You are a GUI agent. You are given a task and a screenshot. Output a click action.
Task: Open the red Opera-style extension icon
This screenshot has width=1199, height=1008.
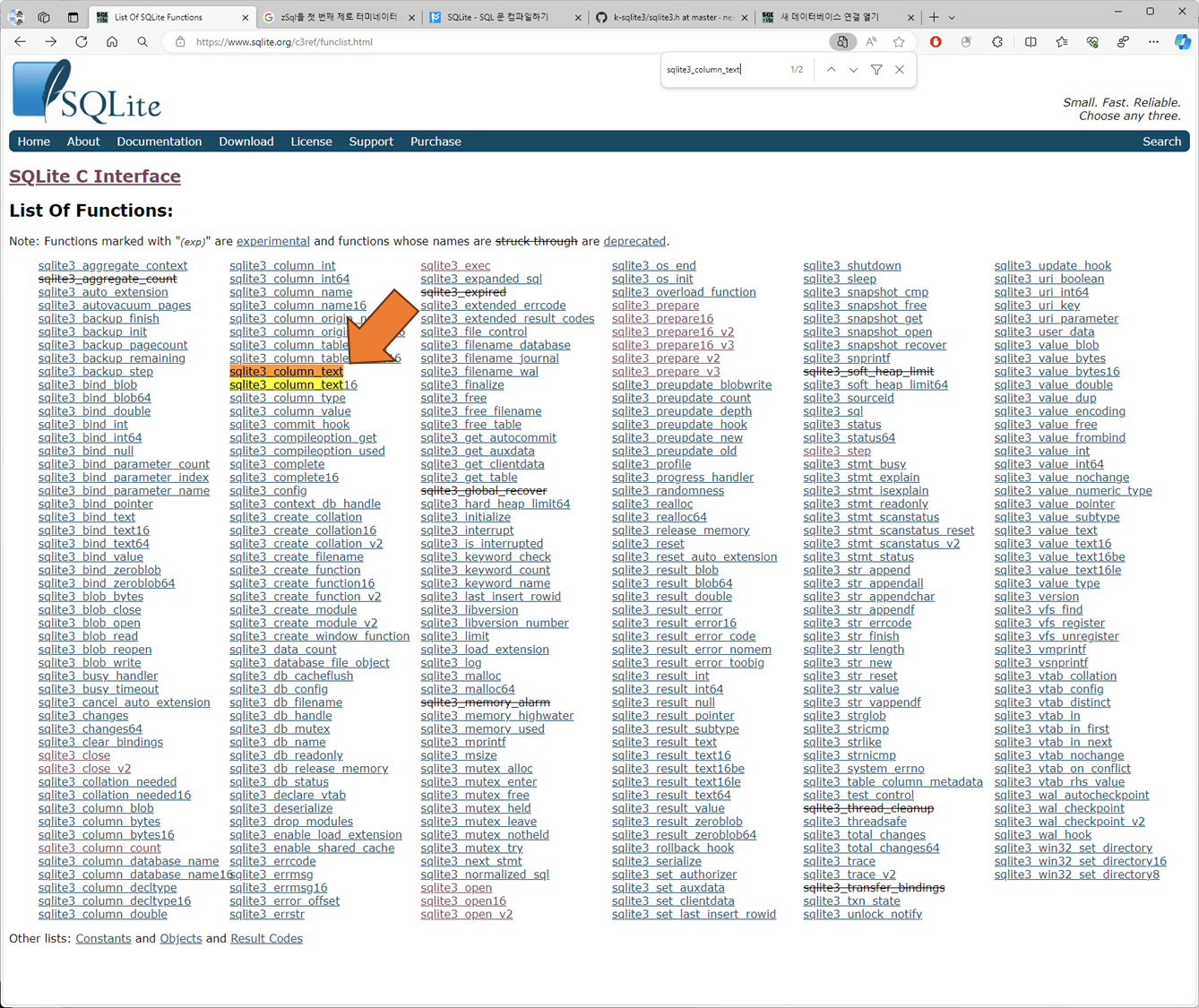(936, 42)
